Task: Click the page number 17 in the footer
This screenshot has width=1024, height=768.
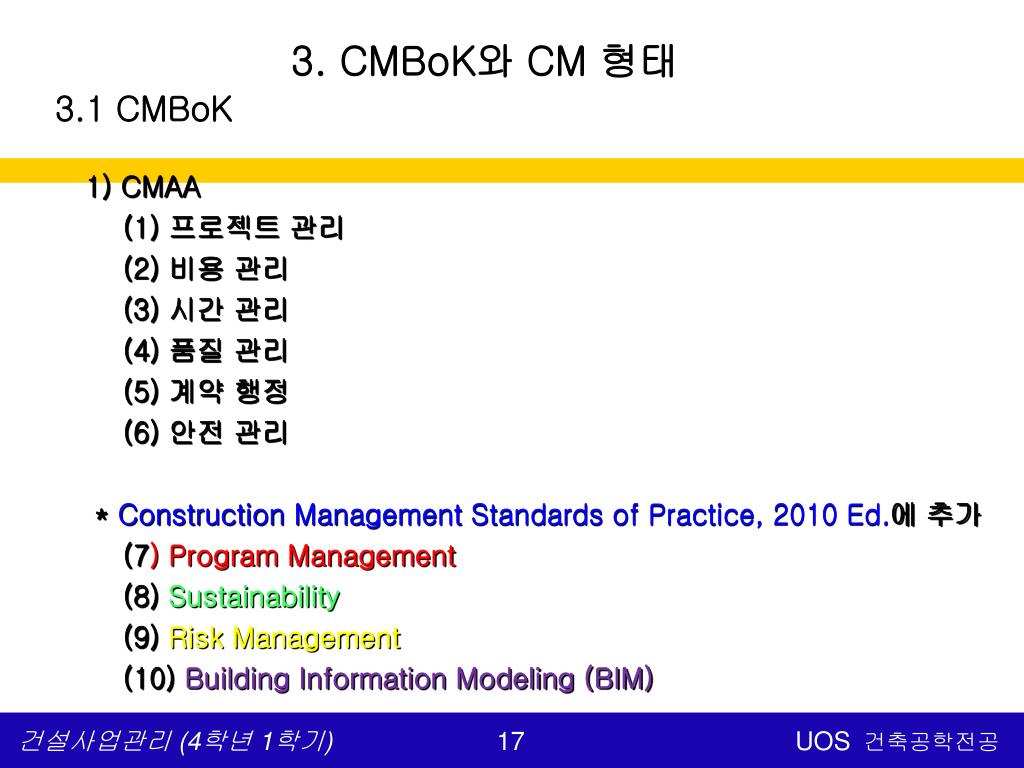Action: 511,741
